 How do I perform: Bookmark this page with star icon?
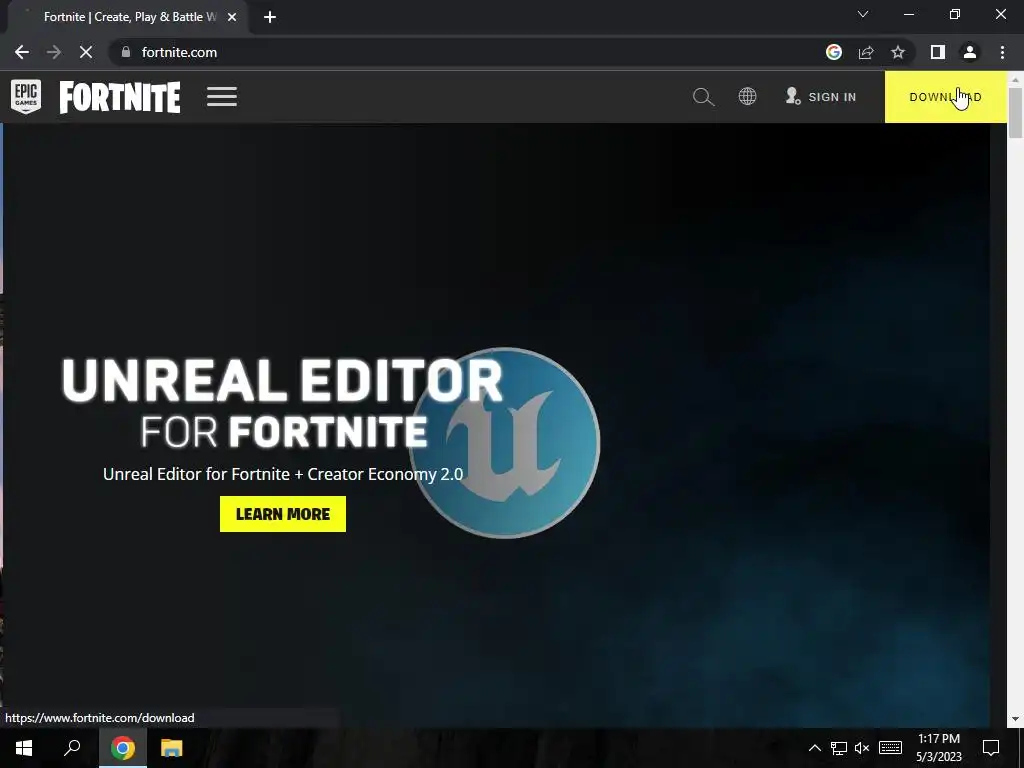(x=898, y=52)
